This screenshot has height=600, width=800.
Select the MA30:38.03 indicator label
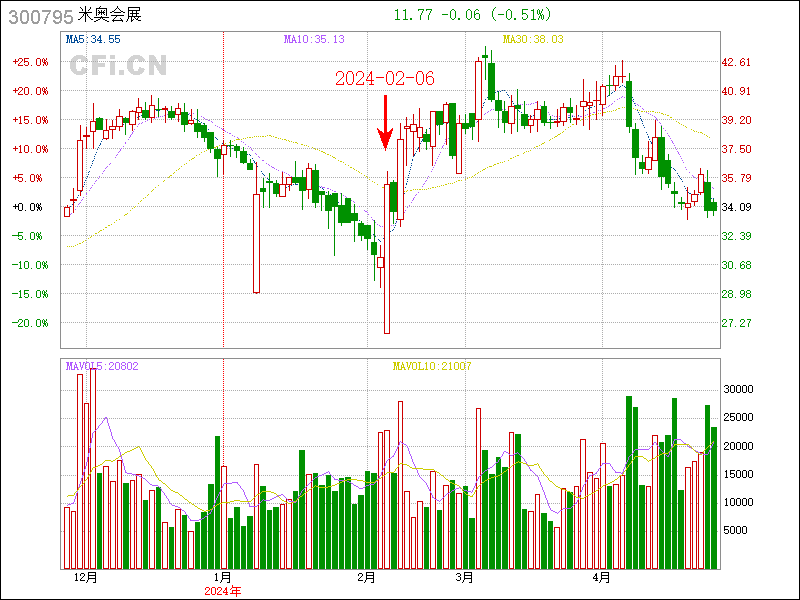pos(533,39)
